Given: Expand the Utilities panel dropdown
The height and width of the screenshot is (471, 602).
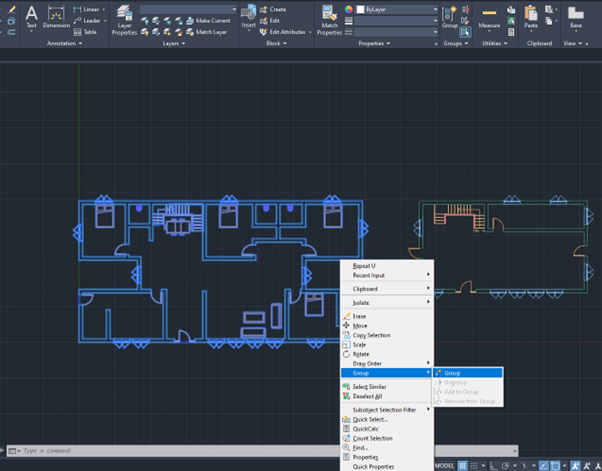Looking at the screenshot, I should tap(495, 43).
